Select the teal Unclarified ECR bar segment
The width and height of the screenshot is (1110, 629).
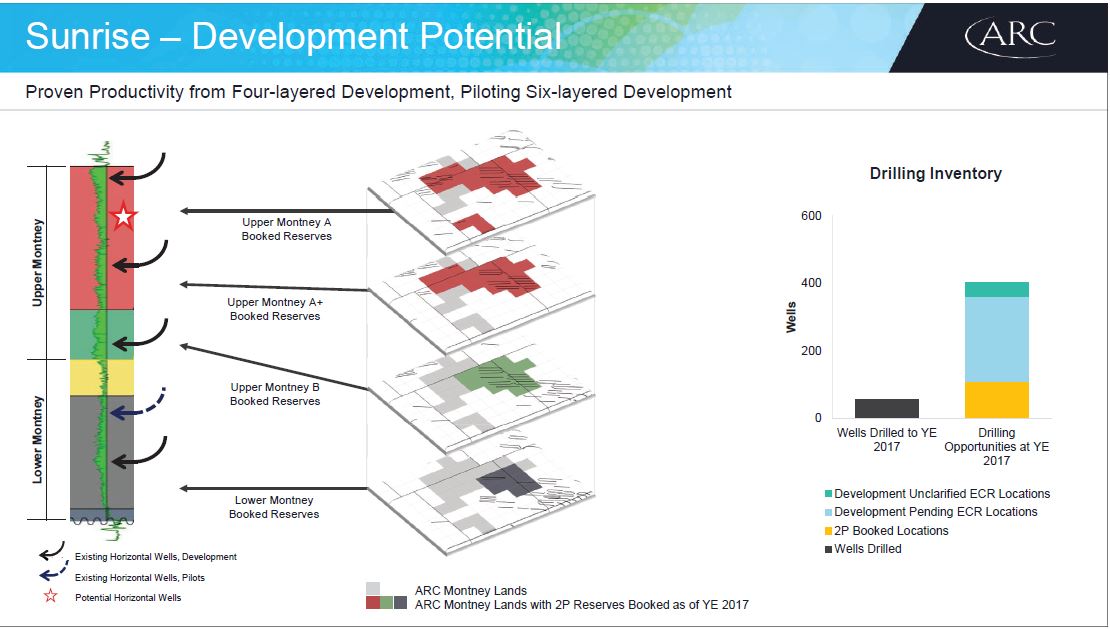(997, 289)
